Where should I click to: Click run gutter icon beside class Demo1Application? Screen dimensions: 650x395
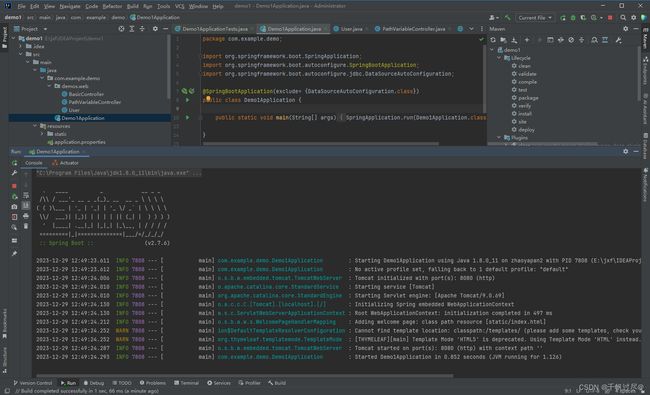click(187, 100)
